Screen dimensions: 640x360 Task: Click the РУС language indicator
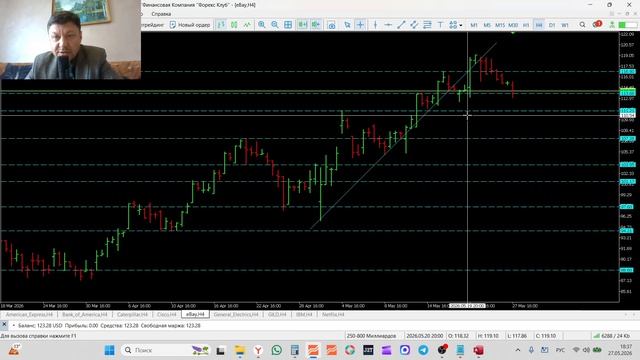(x=560, y=350)
